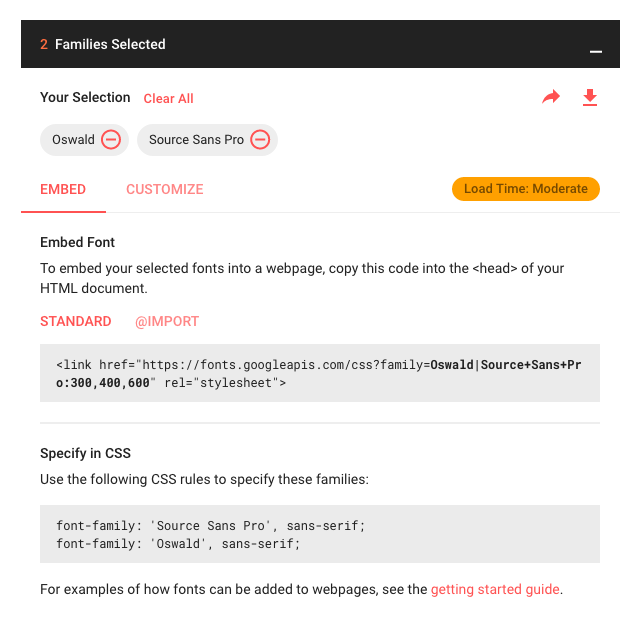Click the Source Sans Pro chip label
This screenshot has width=640, height=640.
[196, 140]
